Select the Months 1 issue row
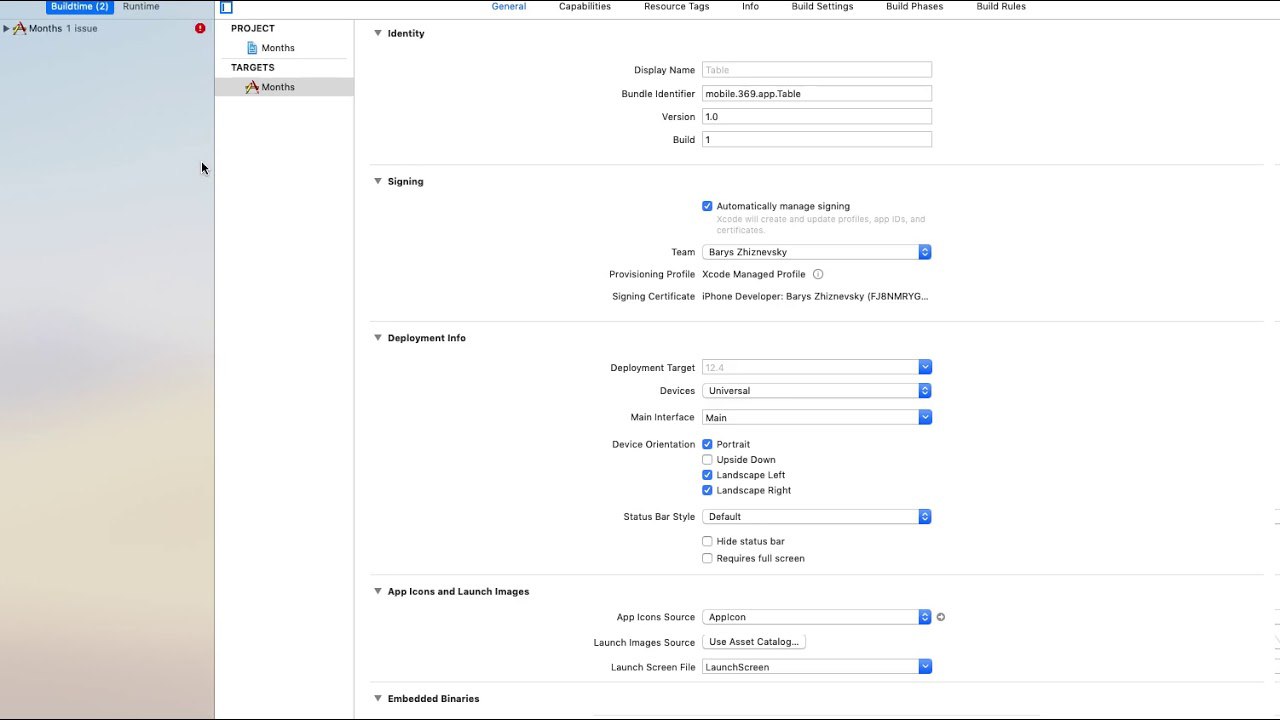This screenshot has width=1280, height=720. 106,28
